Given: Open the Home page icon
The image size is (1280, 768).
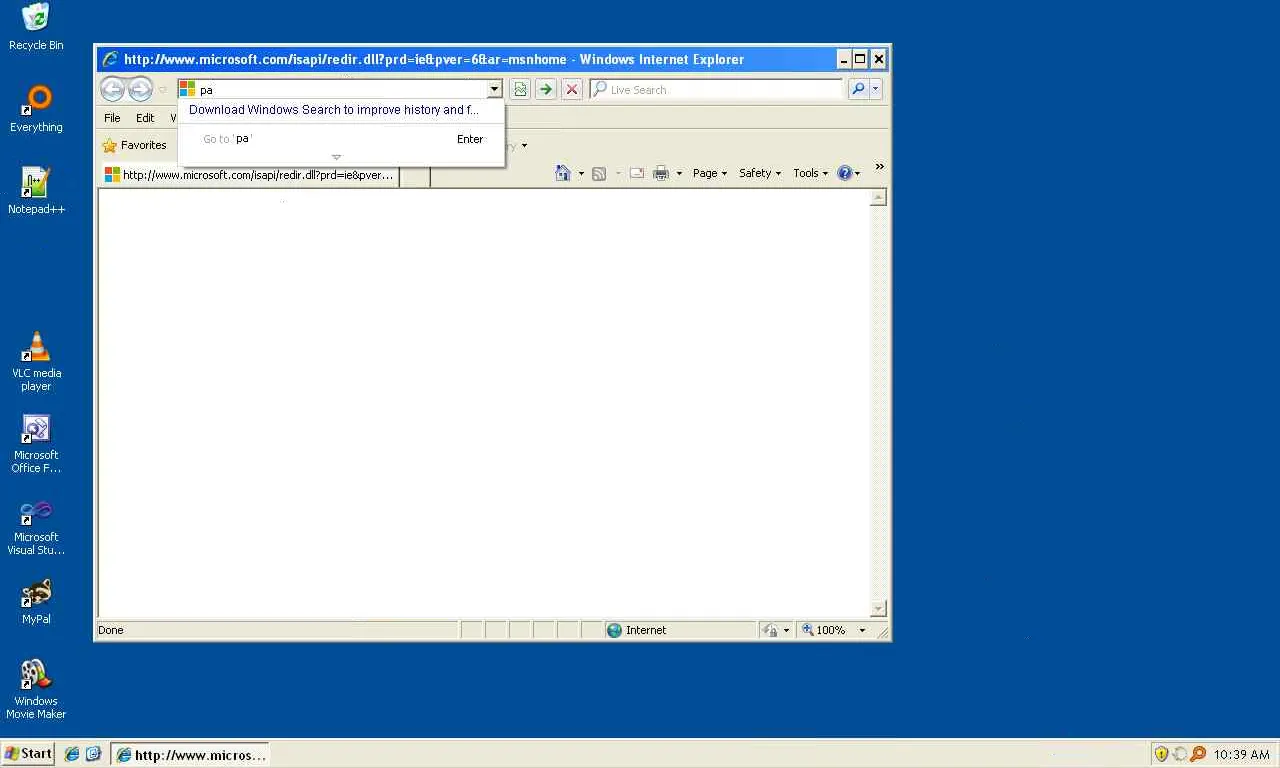Looking at the screenshot, I should coord(563,173).
